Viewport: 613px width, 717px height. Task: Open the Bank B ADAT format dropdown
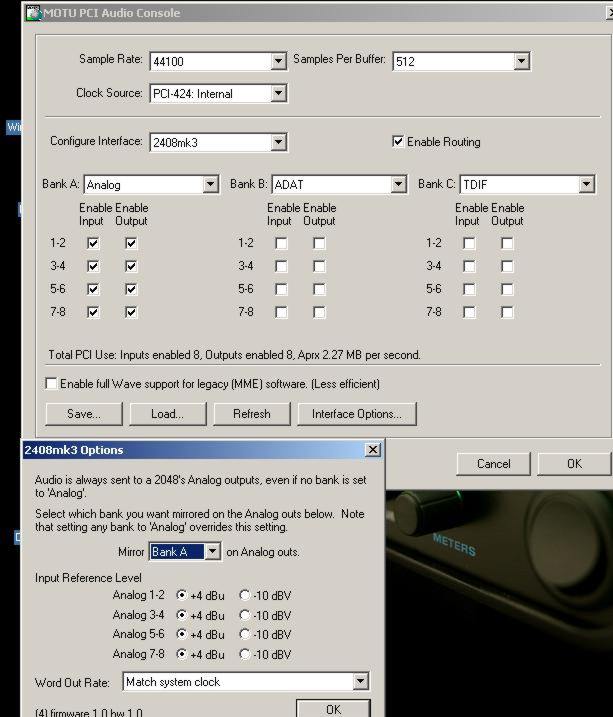click(398, 185)
